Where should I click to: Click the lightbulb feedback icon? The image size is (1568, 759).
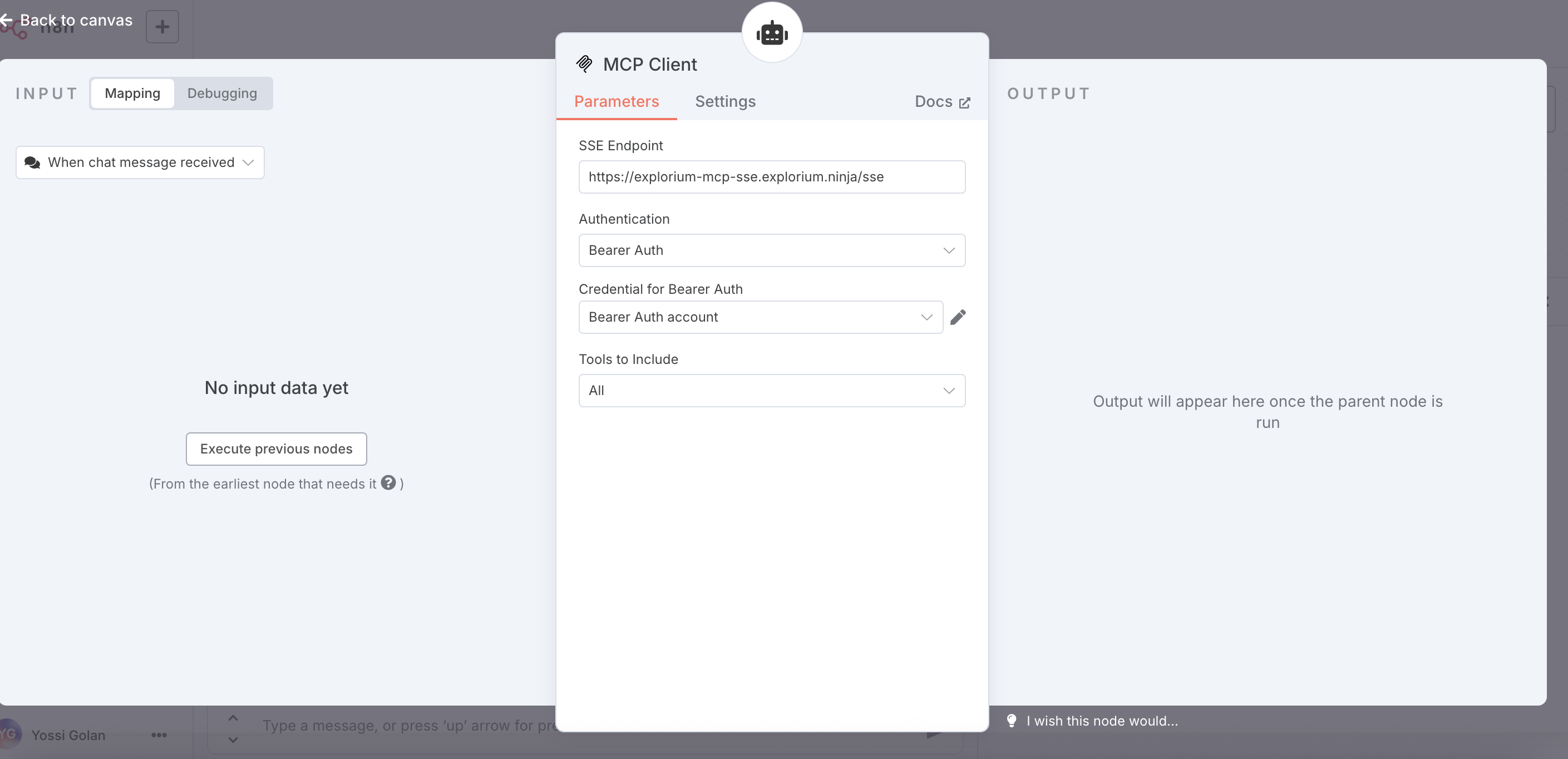click(1011, 721)
